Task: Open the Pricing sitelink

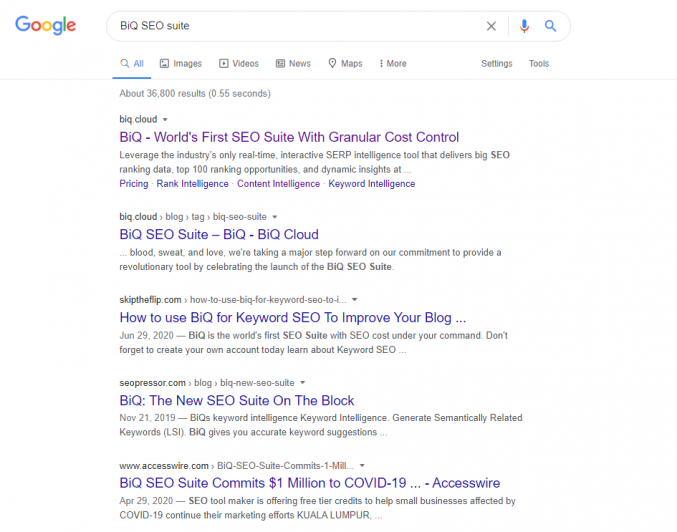Action: pyautogui.click(x=134, y=184)
